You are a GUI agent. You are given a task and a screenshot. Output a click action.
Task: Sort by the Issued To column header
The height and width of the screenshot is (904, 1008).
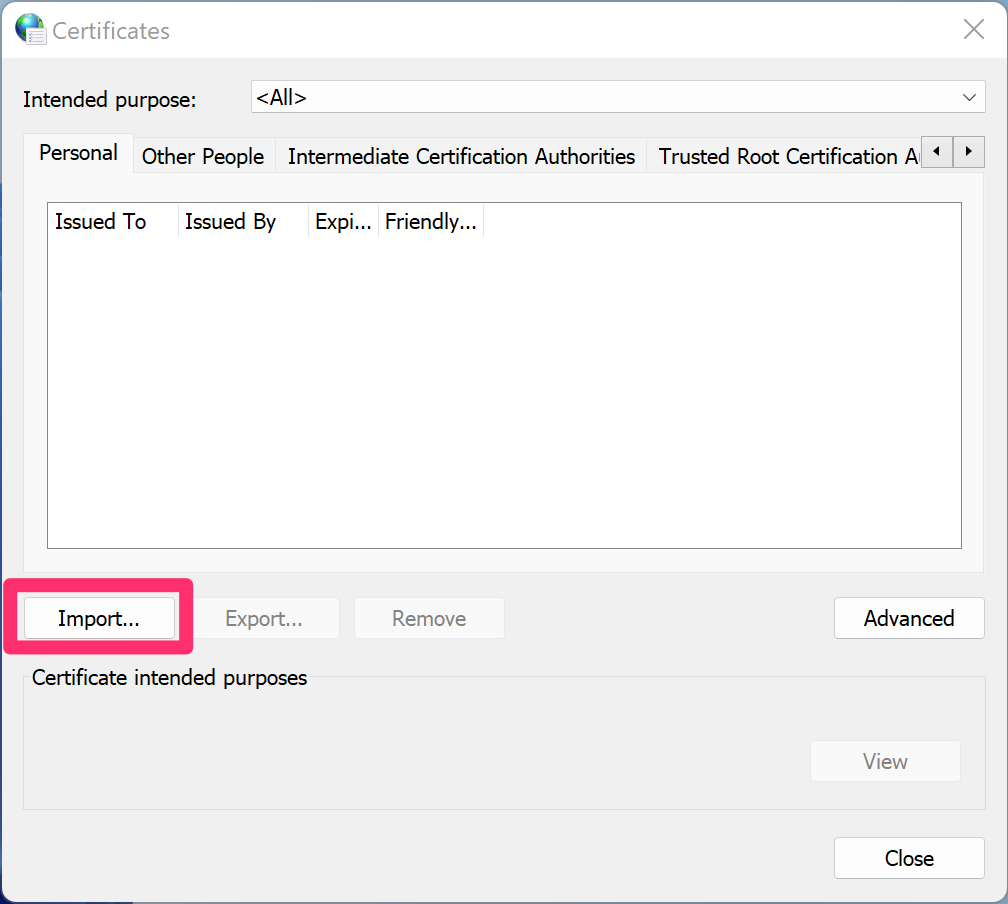(x=113, y=221)
